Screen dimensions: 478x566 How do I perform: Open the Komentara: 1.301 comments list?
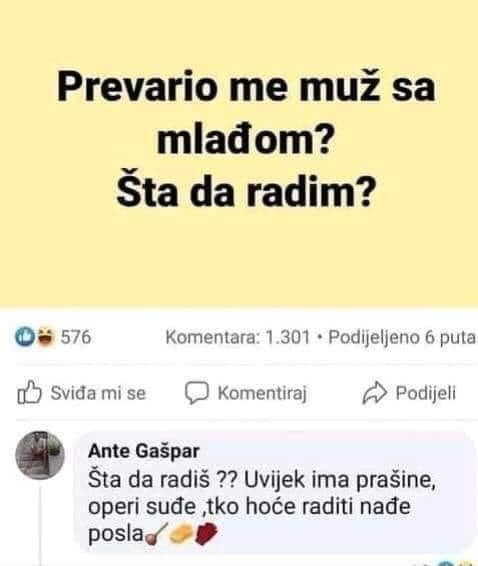tap(238, 338)
